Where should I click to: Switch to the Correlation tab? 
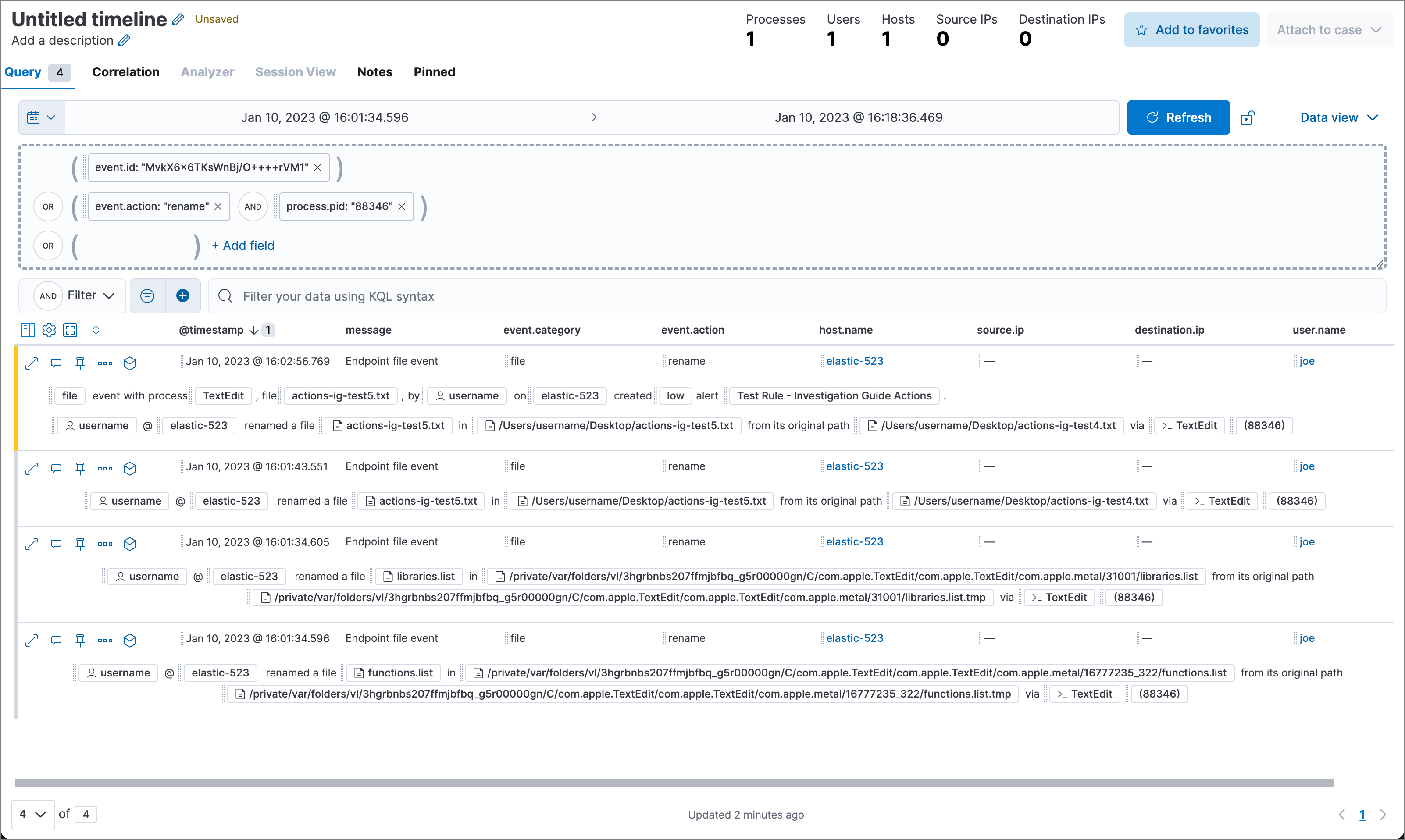pos(126,72)
